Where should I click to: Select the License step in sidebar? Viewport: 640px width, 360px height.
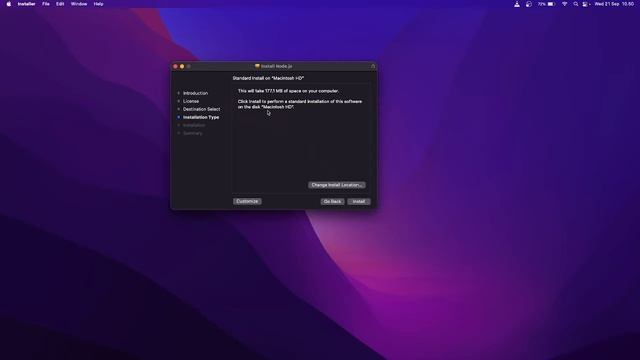(191, 101)
